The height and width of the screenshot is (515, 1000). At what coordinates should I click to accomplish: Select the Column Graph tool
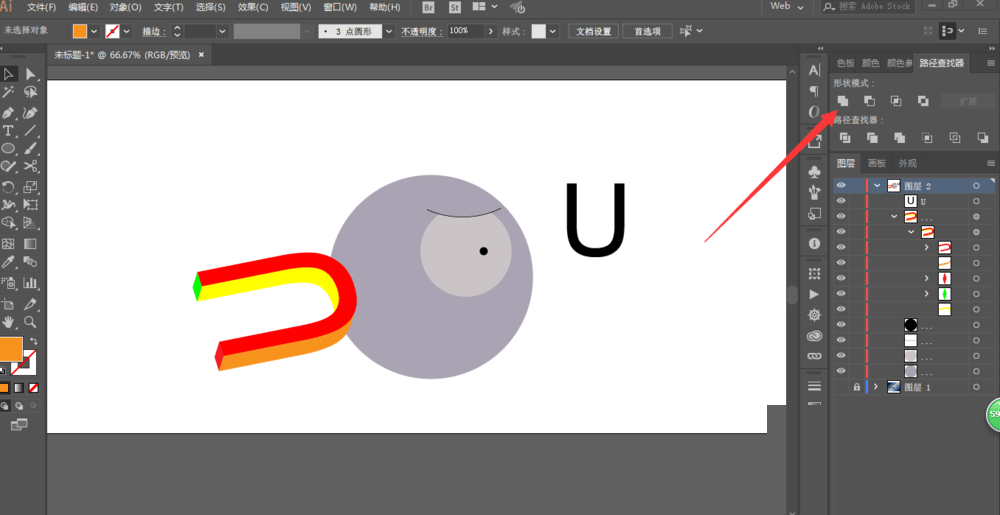coord(30,282)
